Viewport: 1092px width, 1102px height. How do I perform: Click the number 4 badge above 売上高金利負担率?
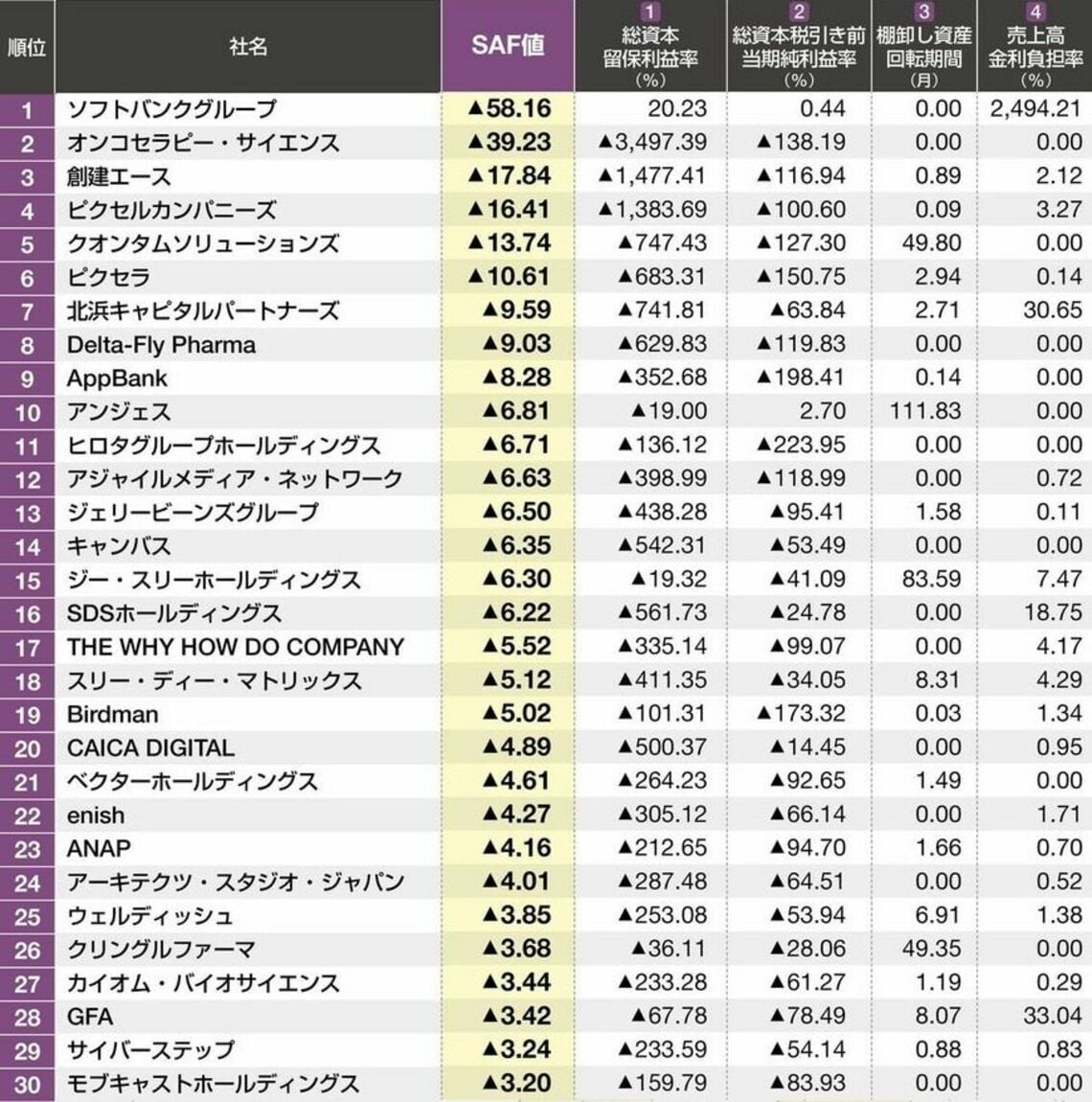pyautogui.click(x=1035, y=12)
